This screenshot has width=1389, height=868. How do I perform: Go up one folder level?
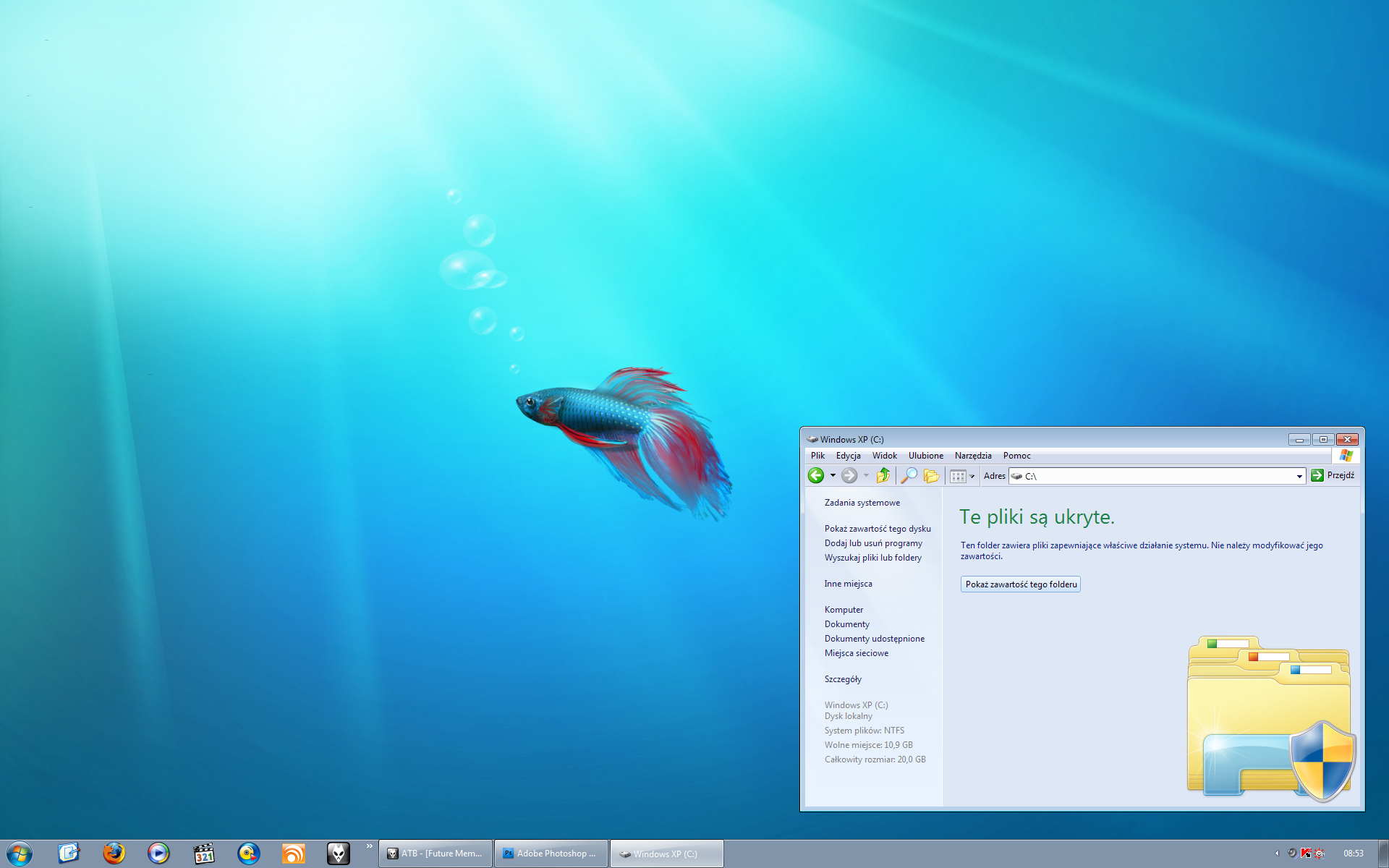coord(883,475)
